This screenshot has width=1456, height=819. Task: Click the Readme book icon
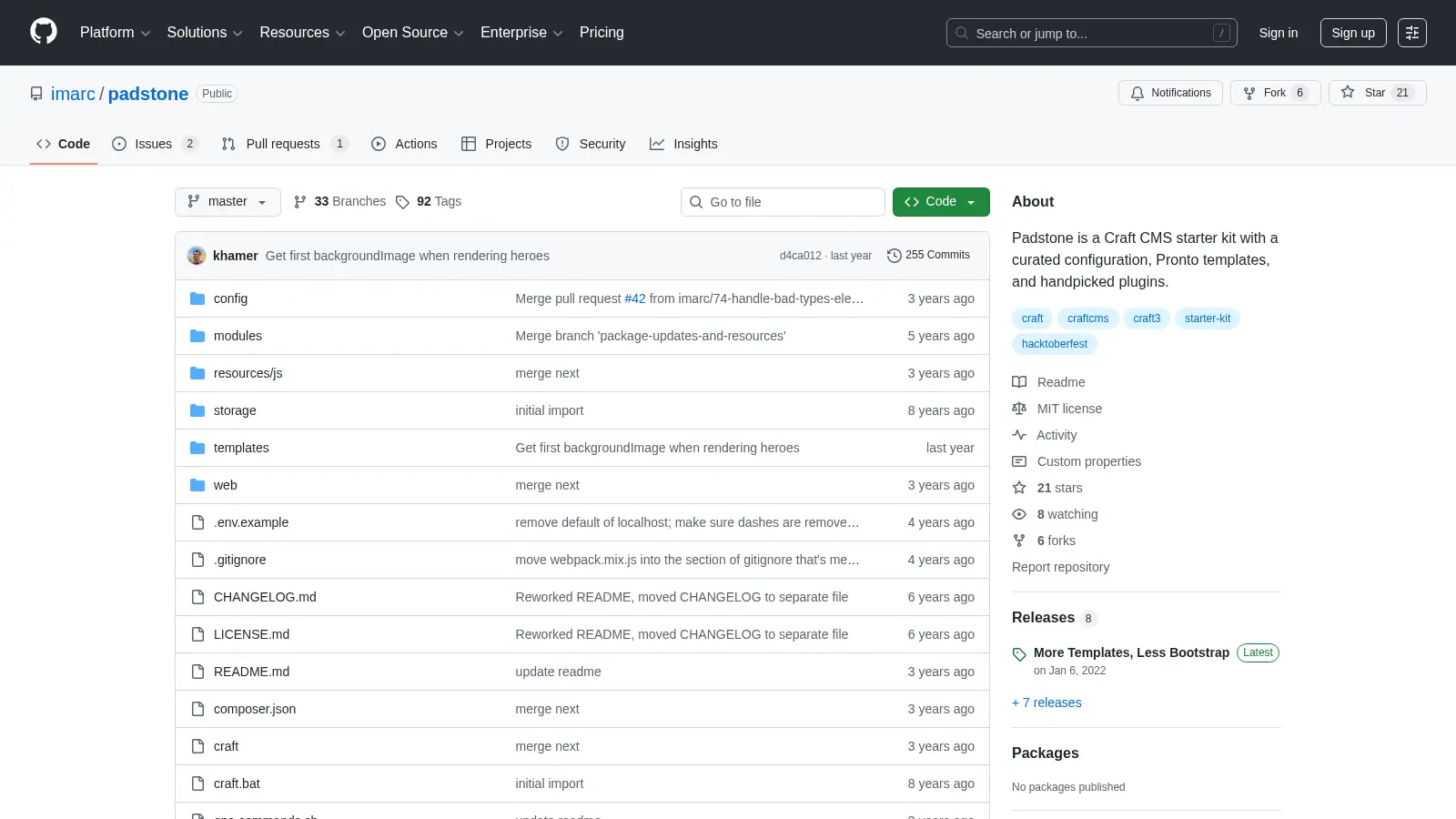pyautogui.click(x=1019, y=382)
